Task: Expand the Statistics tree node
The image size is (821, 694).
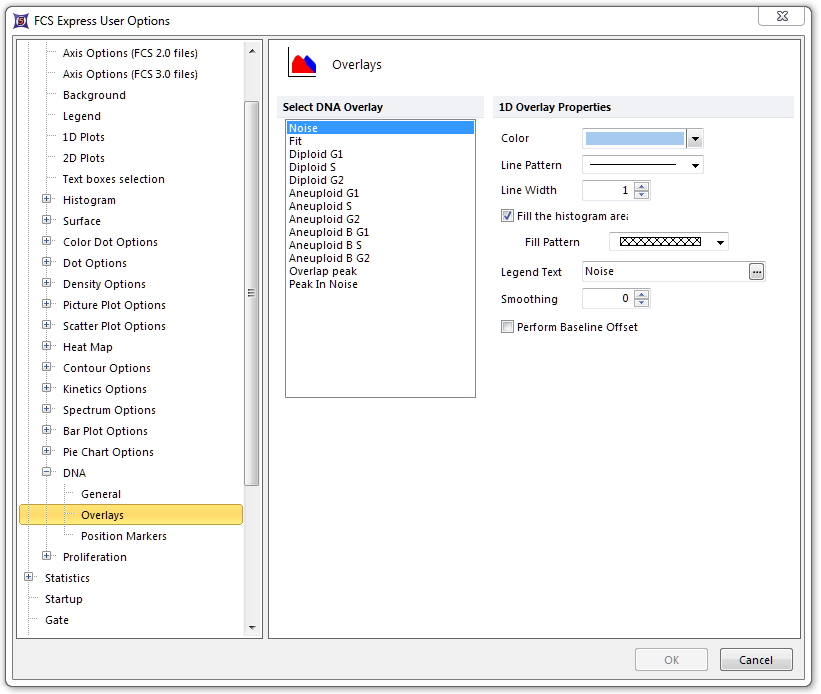Action: coord(29,578)
